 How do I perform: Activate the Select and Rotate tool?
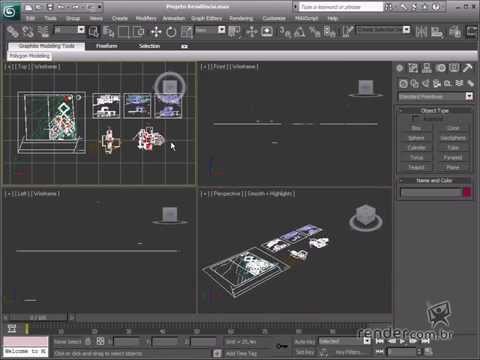(171, 32)
